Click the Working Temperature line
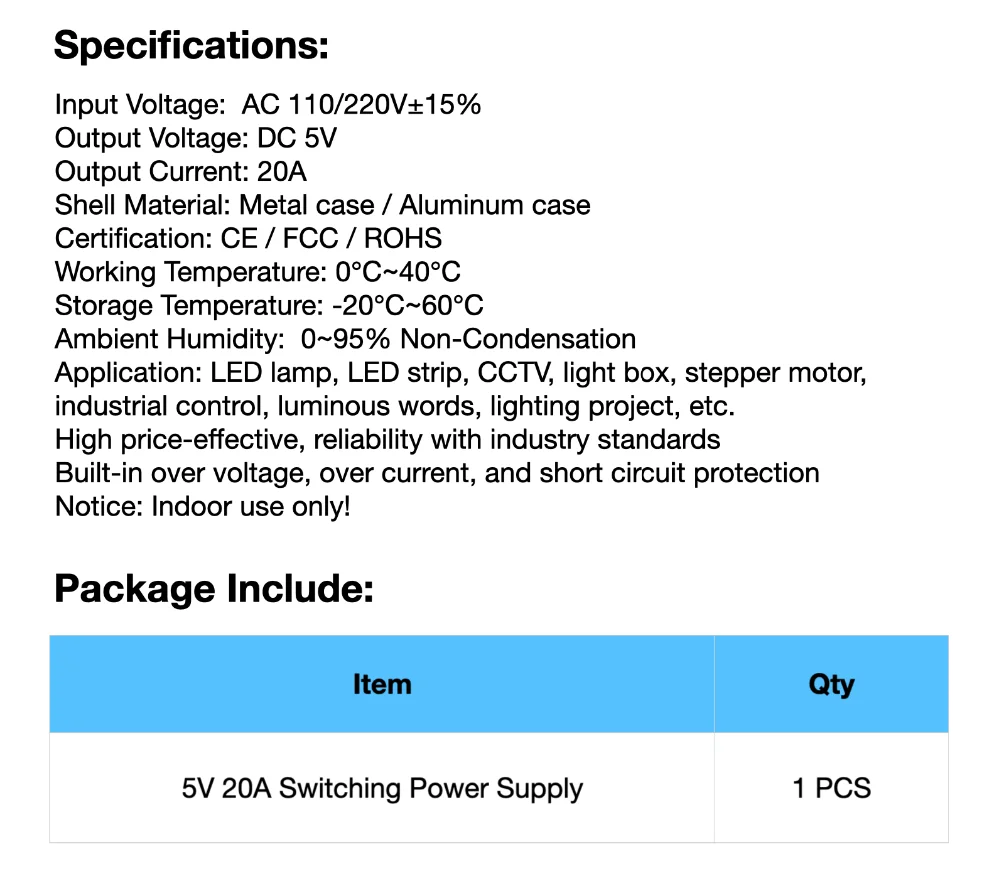 point(258,272)
